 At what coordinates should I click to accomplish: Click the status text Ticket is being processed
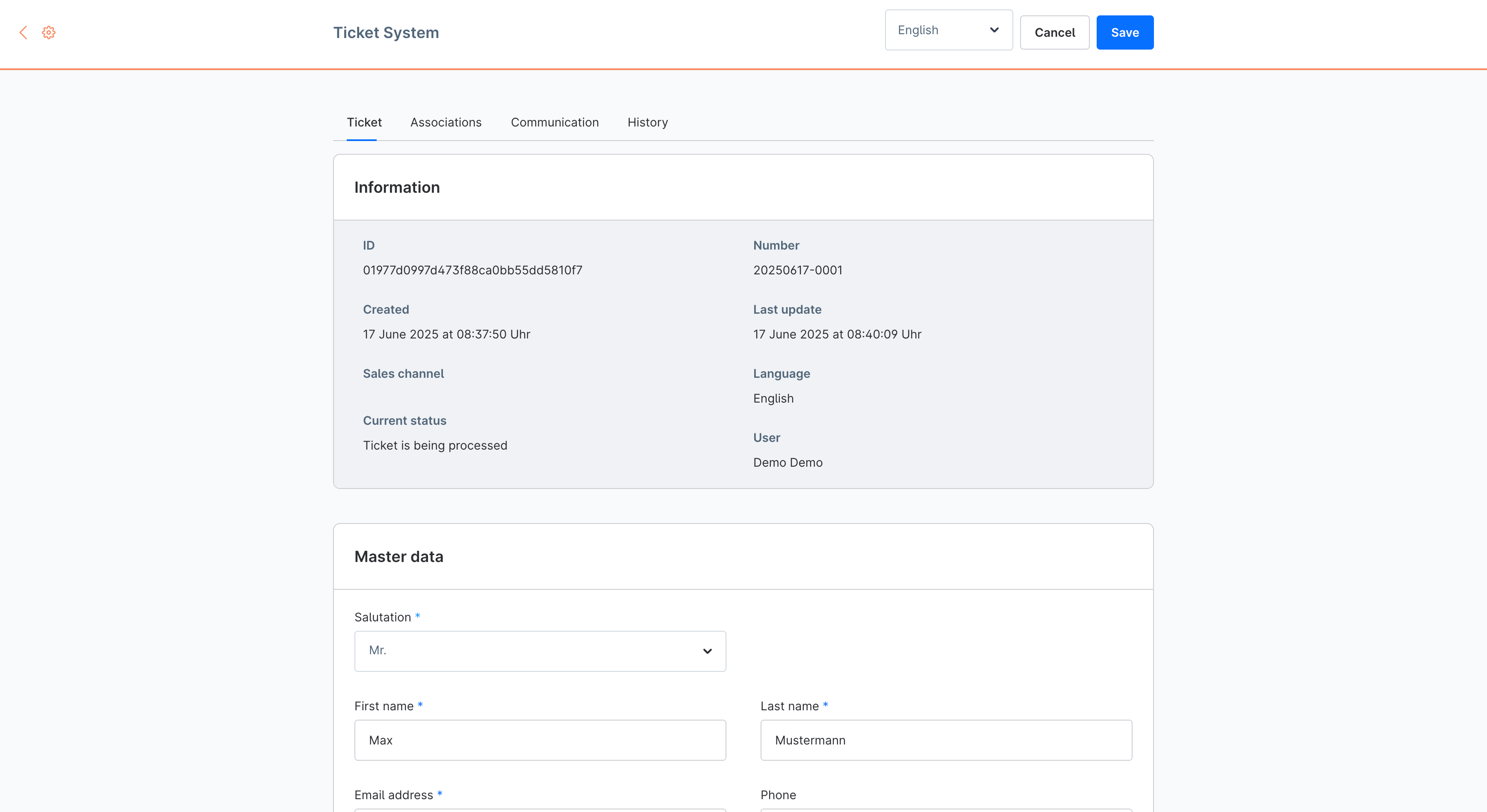435,446
